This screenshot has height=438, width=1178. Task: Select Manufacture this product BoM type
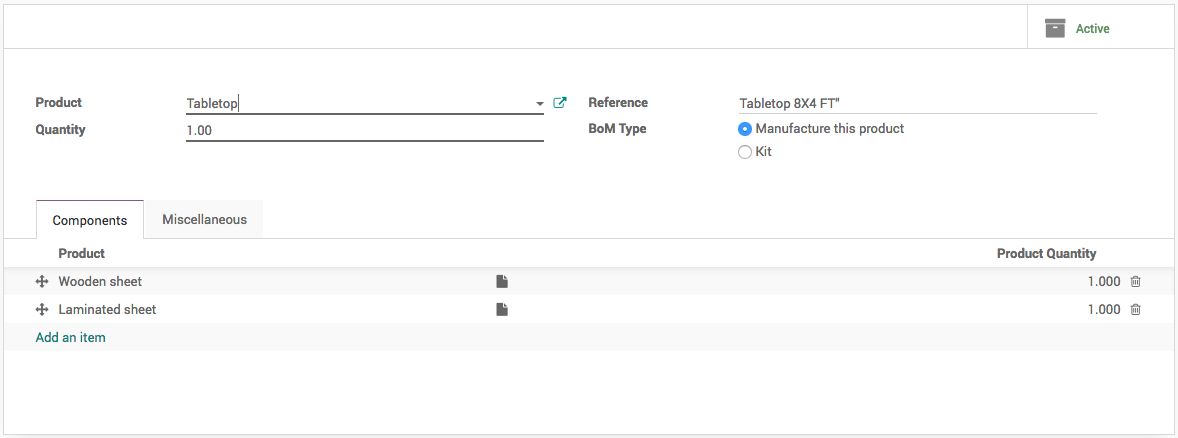pyautogui.click(x=745, y=129)
